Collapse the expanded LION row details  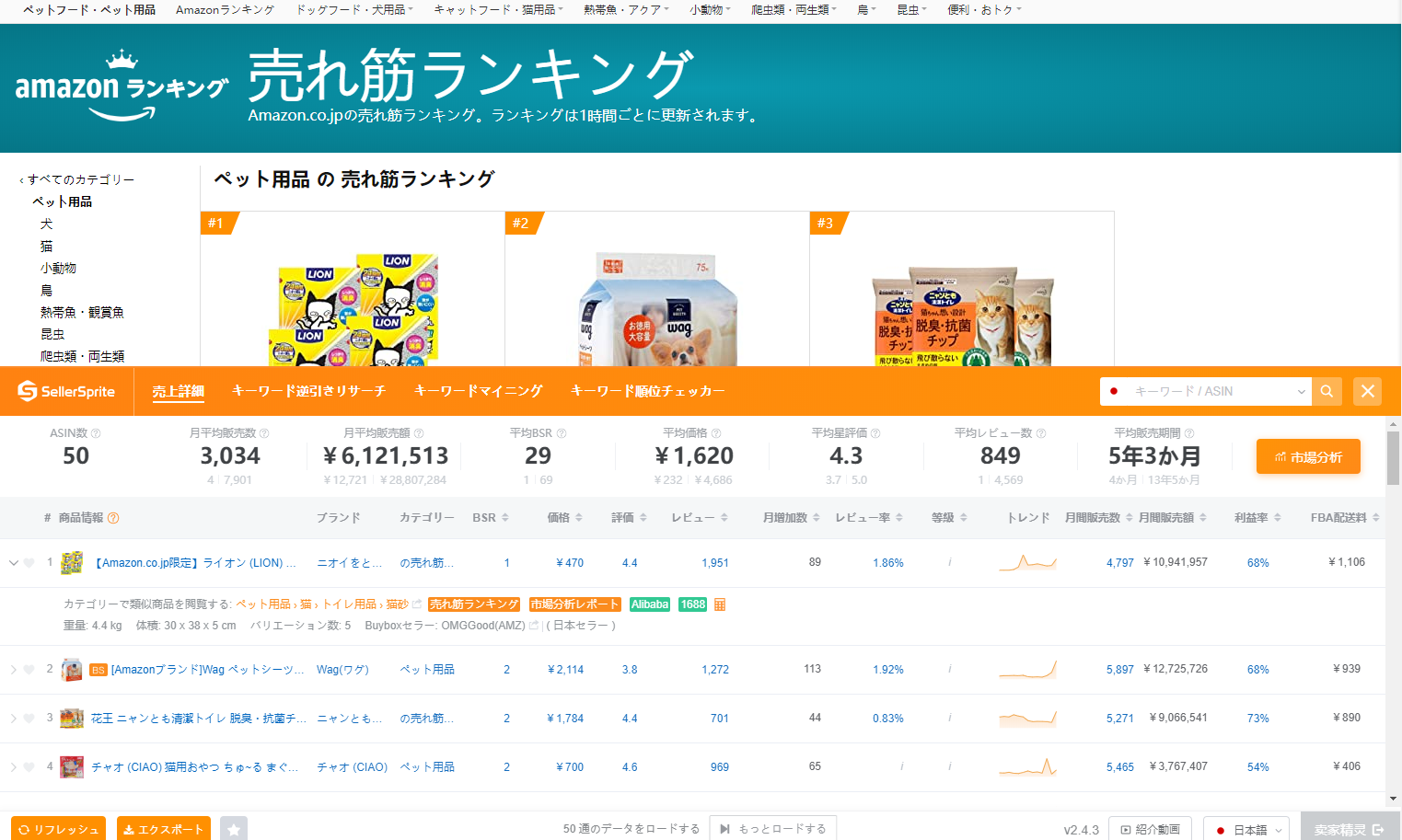14,563
